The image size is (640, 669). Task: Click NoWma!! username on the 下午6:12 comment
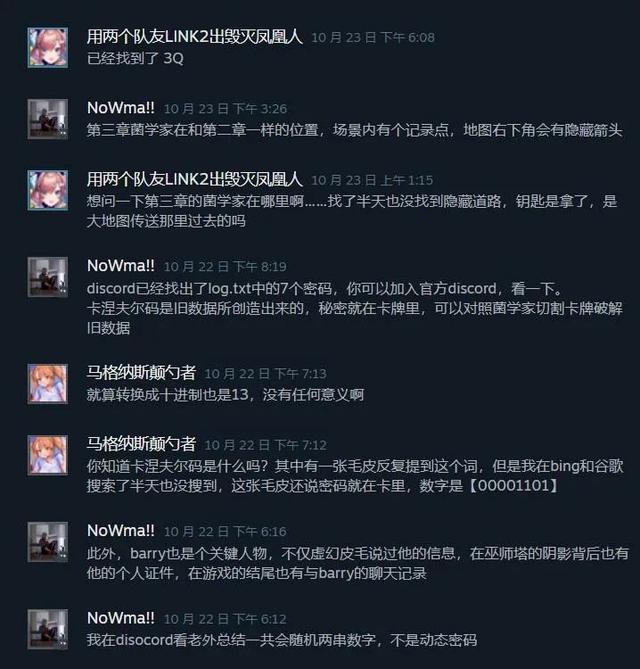click(x=121, y=619)
